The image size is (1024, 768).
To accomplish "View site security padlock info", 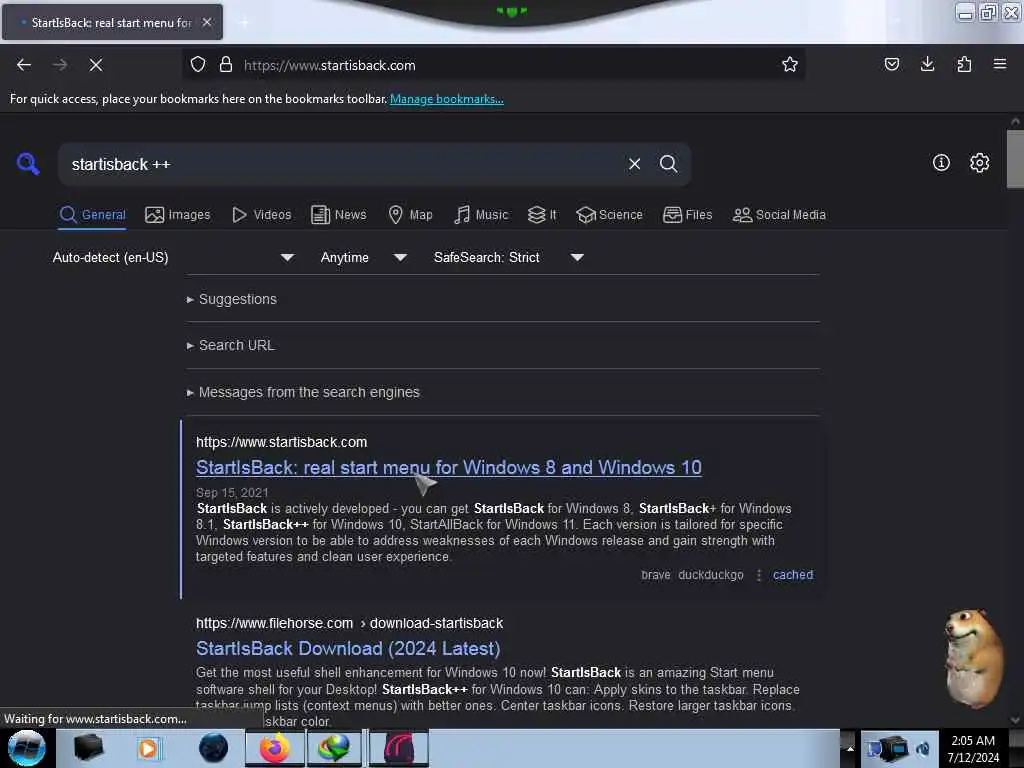I will pos(226,65).
